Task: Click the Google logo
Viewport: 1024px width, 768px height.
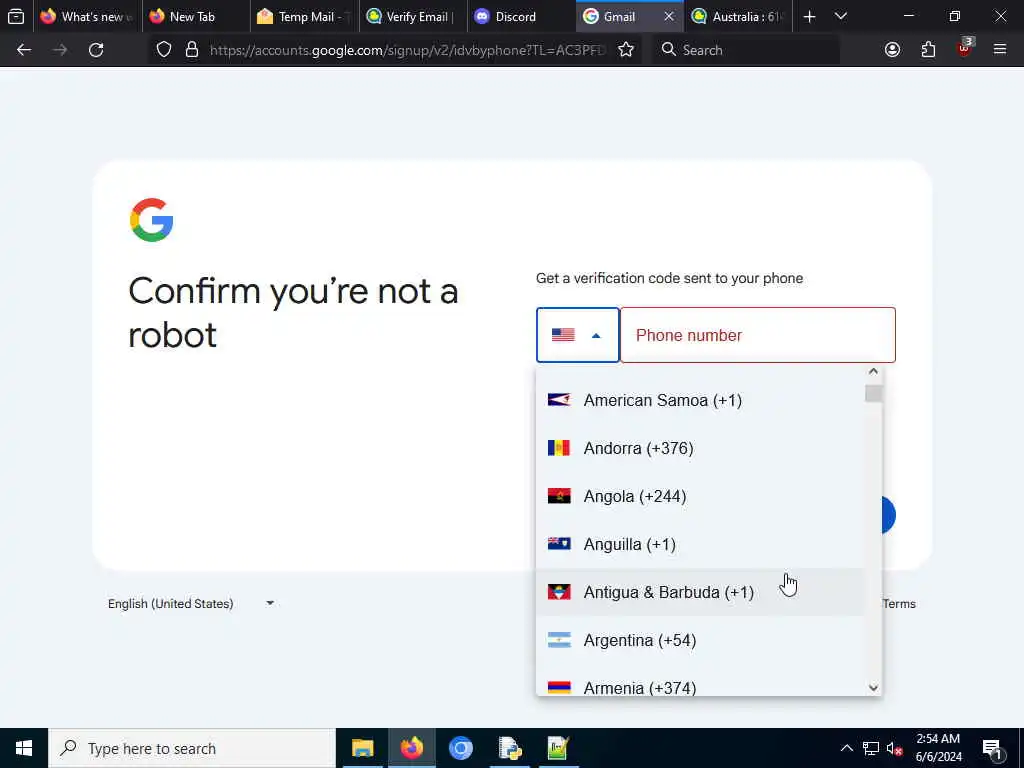Action: tap(152, 220)
